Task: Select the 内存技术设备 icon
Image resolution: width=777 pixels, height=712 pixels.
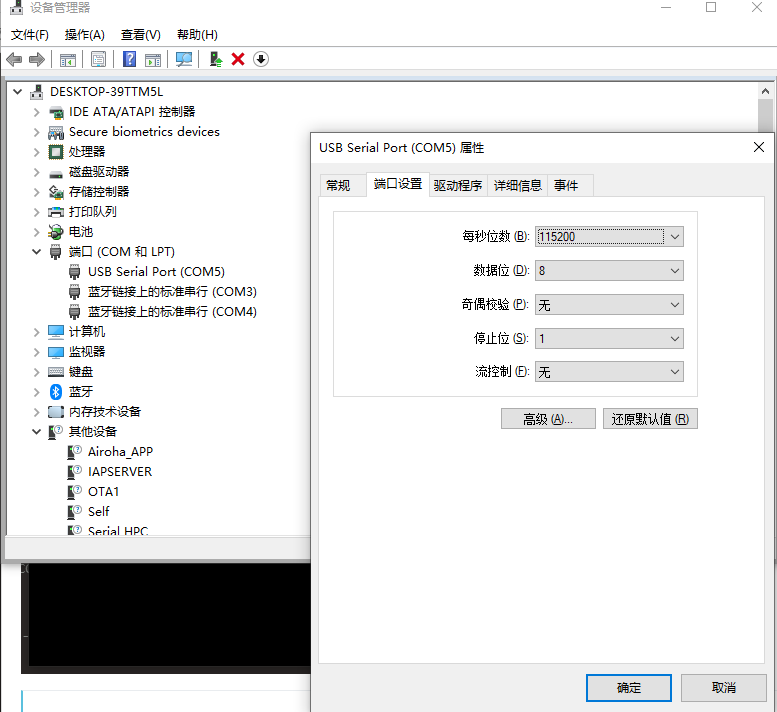Action: [56, 412]
